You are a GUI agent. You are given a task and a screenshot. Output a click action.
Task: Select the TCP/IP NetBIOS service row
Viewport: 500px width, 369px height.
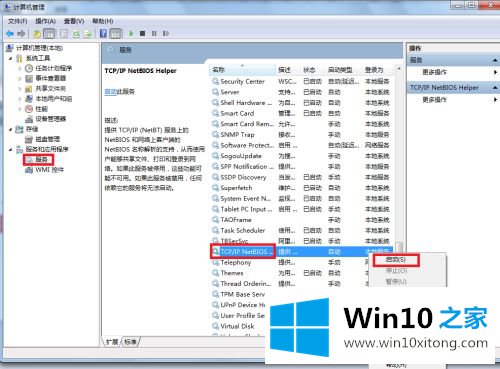302,252
